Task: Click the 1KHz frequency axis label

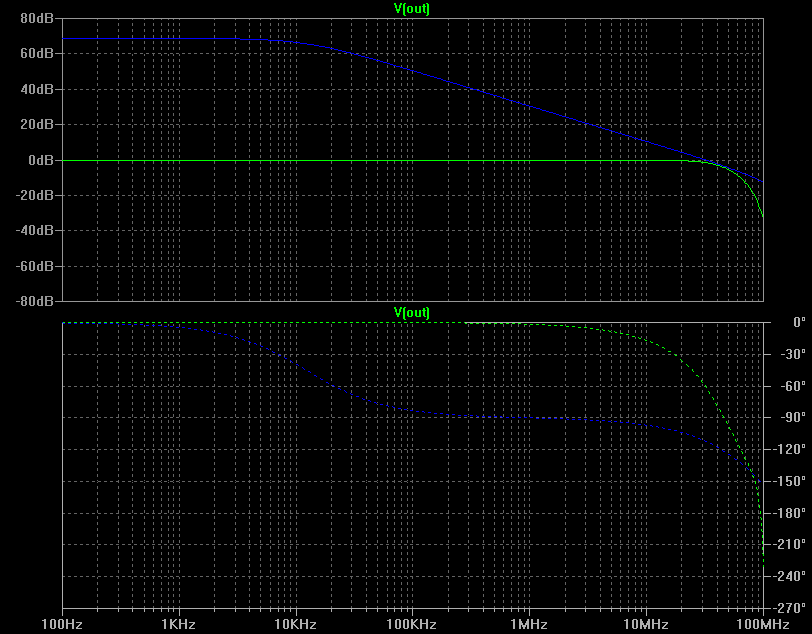Action: pyautogui.click(x=179, y=624)
